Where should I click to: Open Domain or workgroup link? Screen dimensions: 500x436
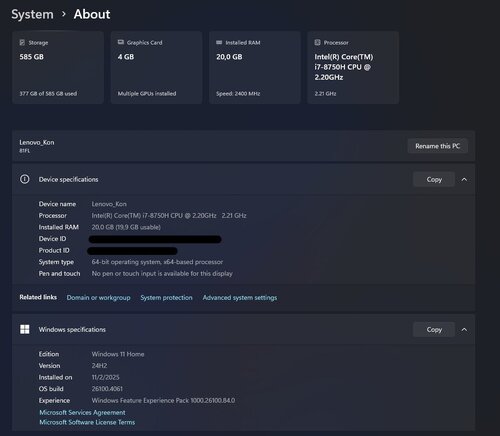[x=98, y=298]
